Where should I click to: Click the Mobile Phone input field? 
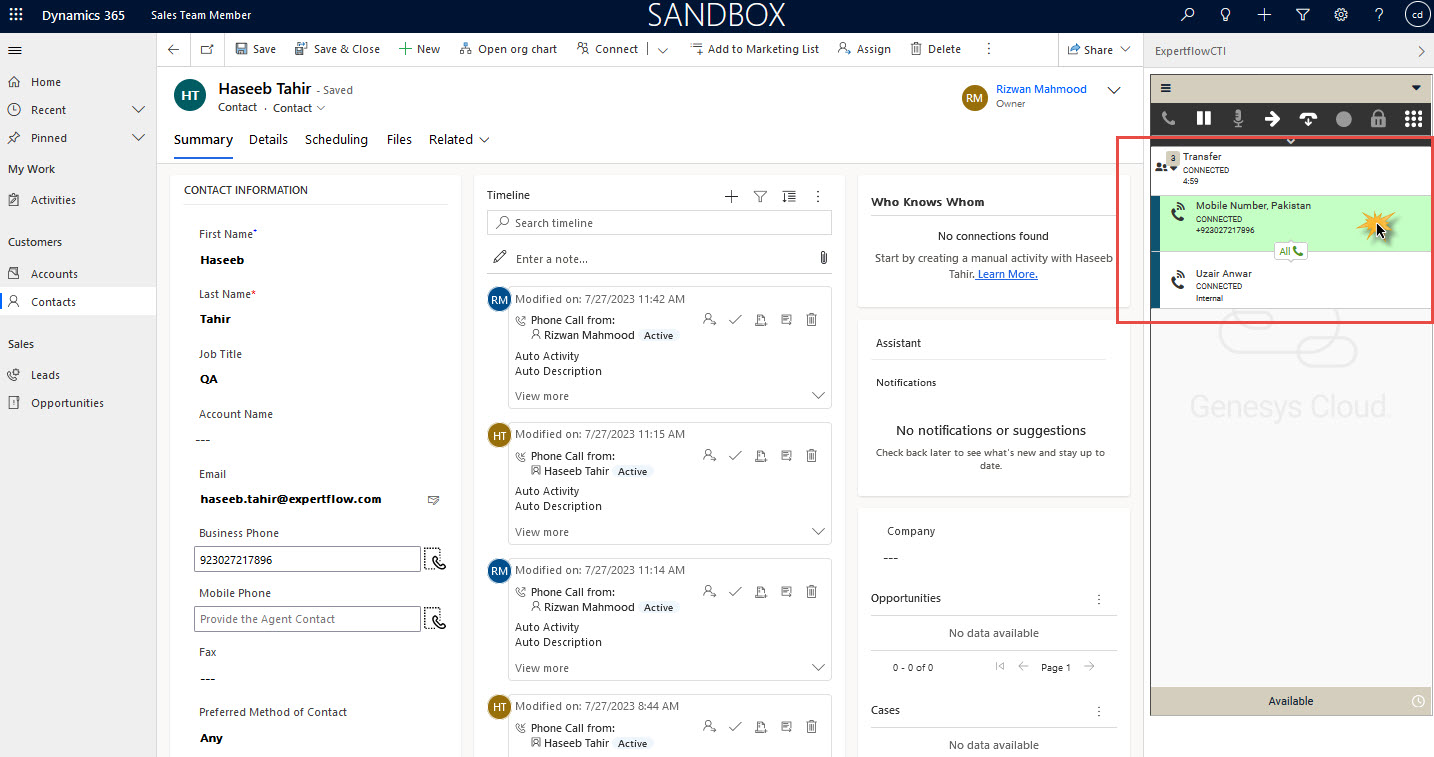(x=307, y=619)
